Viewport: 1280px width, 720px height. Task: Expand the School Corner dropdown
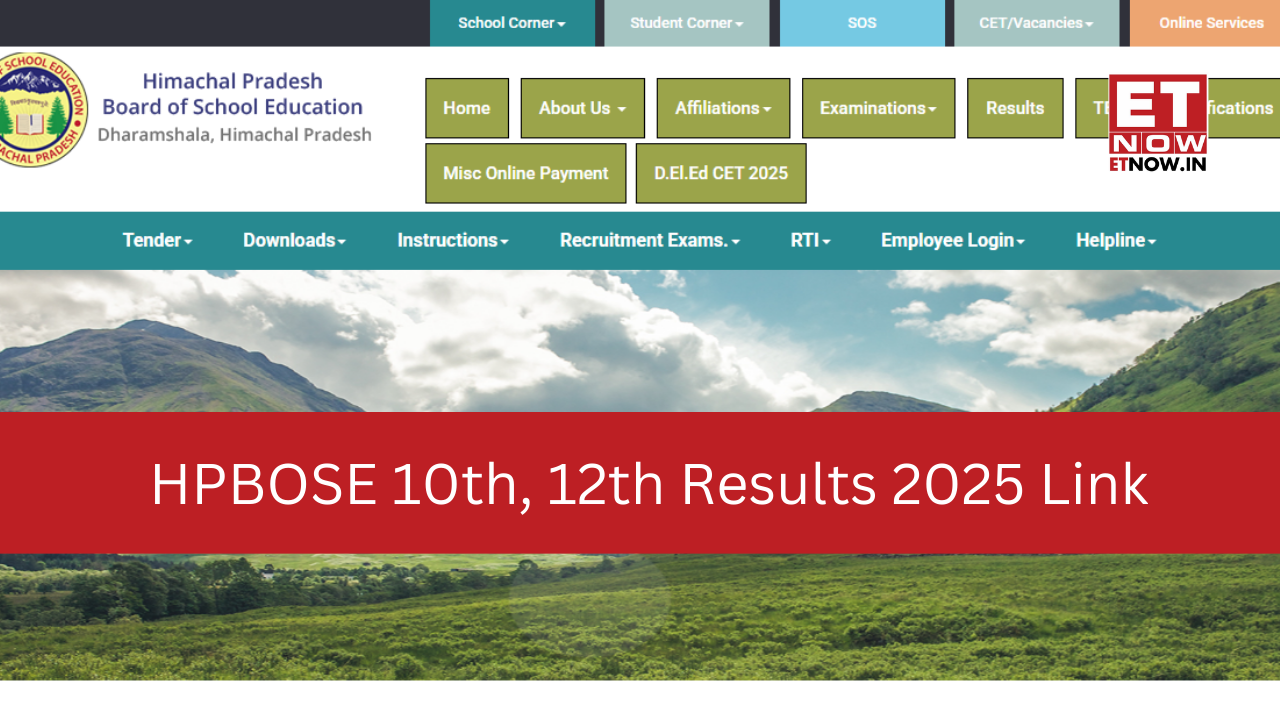tap(512, 23)
